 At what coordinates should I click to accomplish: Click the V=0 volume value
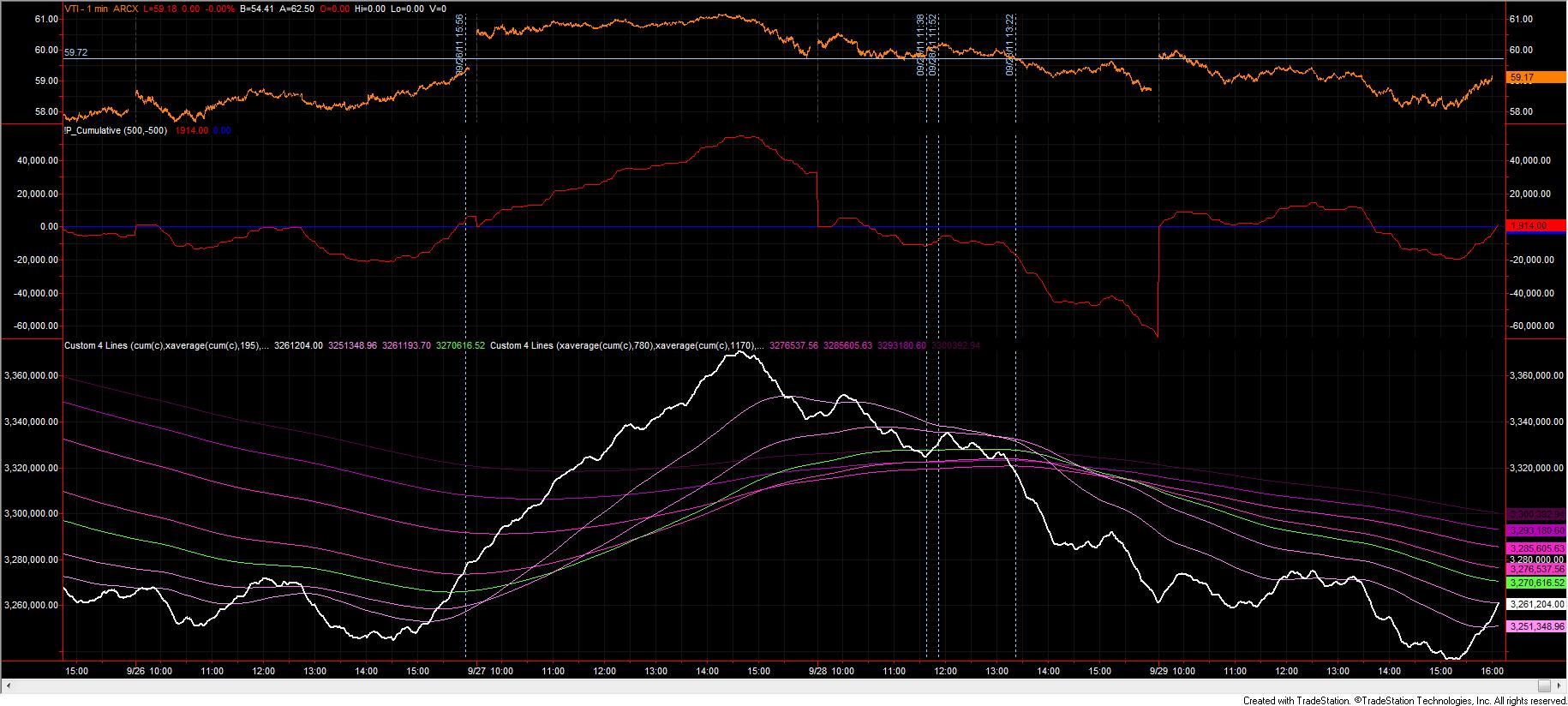click(x=438, y=9)
